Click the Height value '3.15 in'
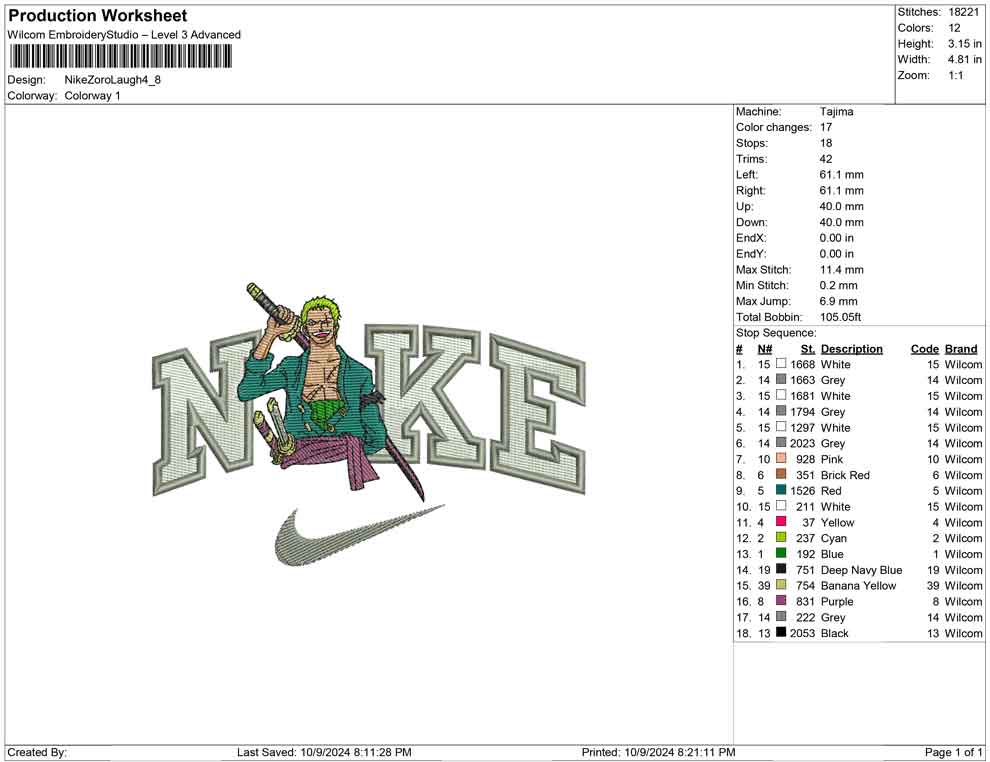The width and height of the screenshot is (990, 762). point(965,44)
